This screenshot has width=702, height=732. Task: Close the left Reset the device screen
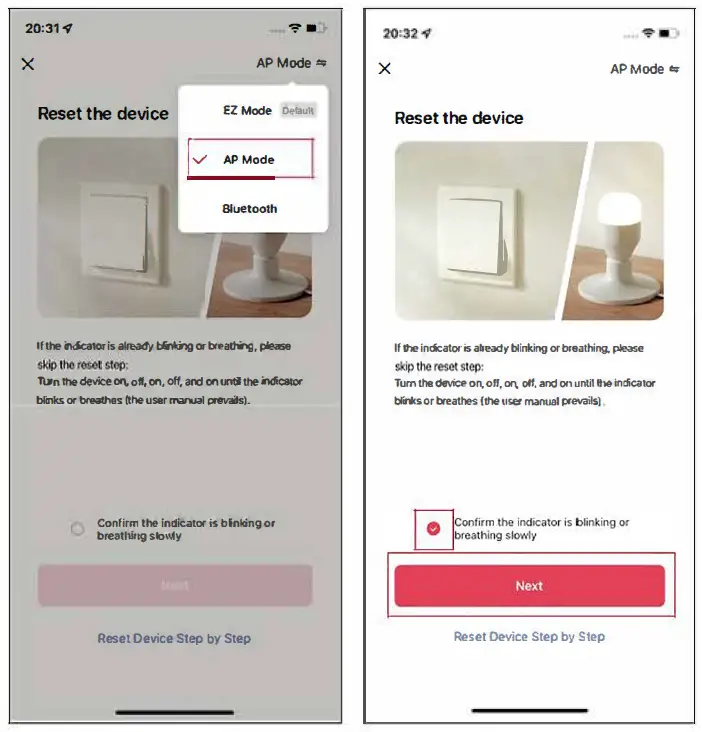(x=28, y=64)
